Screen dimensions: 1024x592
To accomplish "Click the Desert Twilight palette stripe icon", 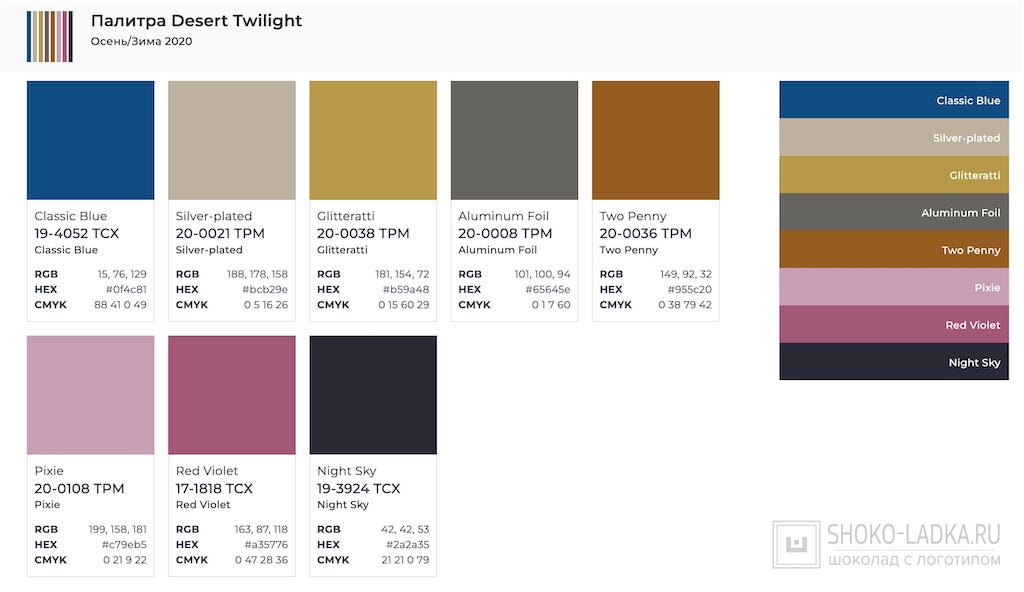I will (49, 35).
